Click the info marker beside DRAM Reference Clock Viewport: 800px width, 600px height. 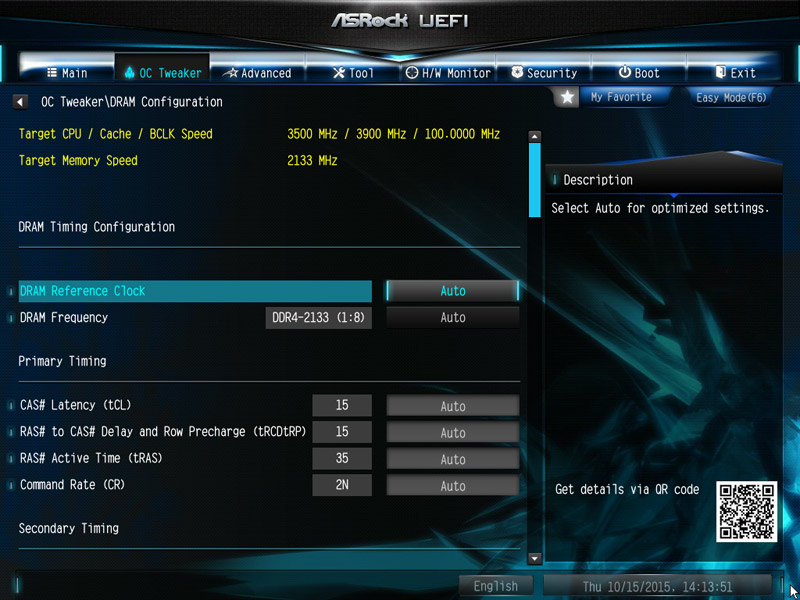click(x=10, y=292)
